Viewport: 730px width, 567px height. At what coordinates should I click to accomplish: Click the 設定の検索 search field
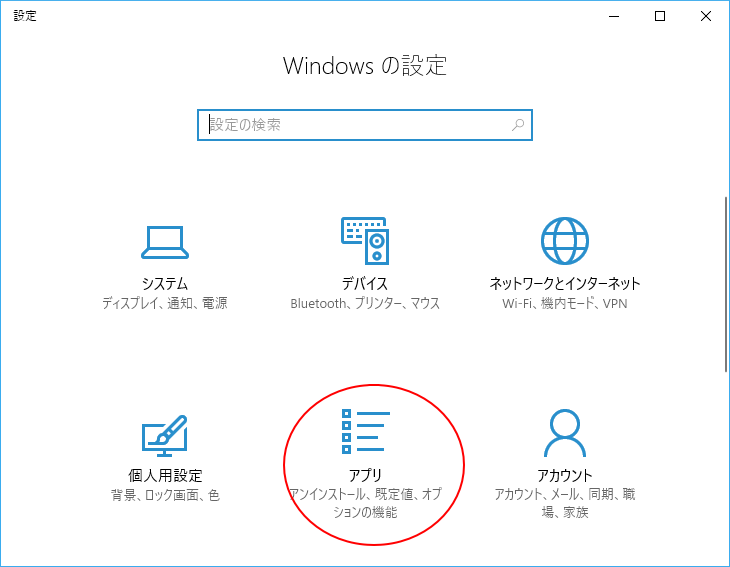pyautogui.click(x=365, y=125)
